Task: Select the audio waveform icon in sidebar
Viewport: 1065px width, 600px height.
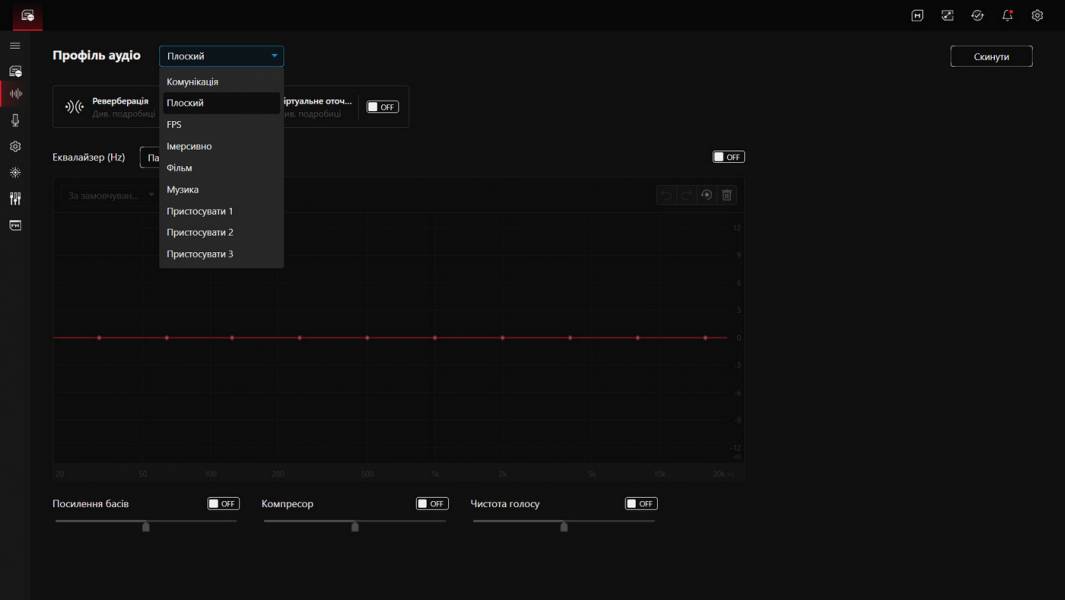Action: (x=15, y=94)
